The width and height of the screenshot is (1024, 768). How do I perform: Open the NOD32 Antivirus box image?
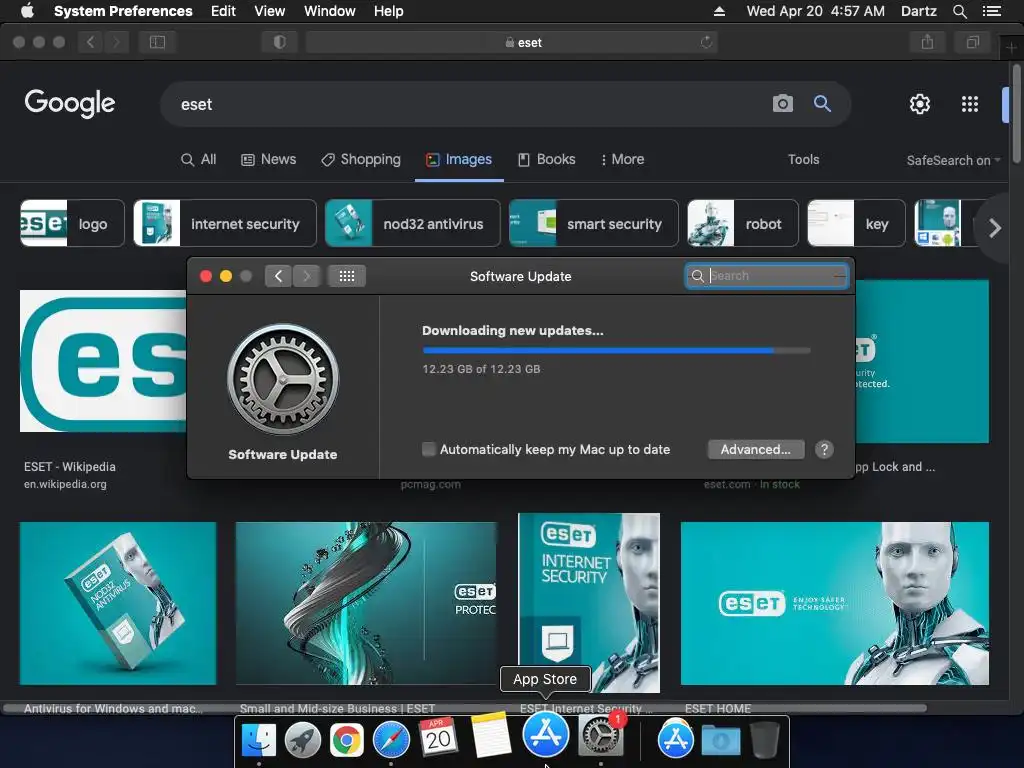[118, 603]
